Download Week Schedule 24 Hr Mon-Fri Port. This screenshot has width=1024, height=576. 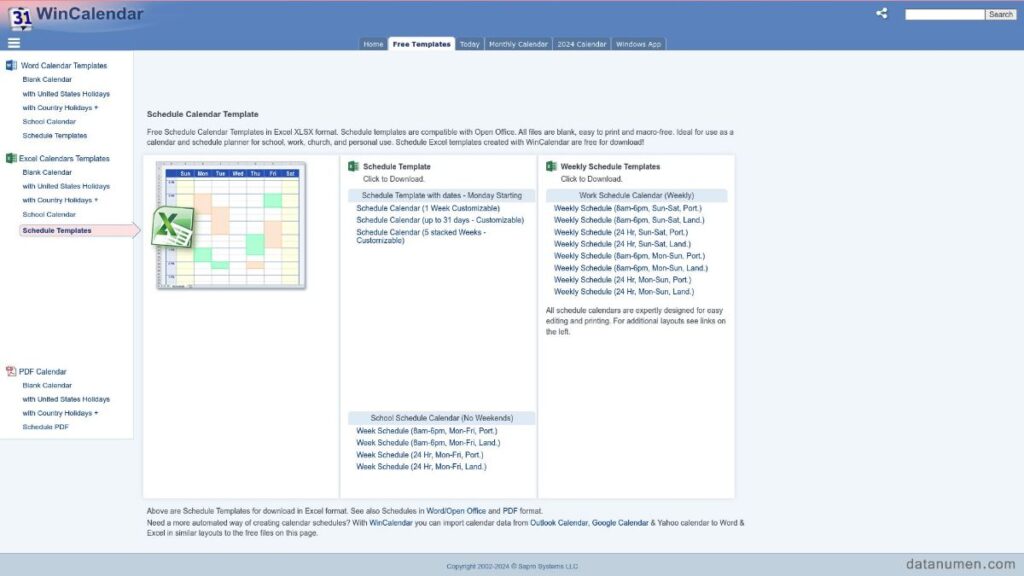pyautogui.click(x=419, y=455)
